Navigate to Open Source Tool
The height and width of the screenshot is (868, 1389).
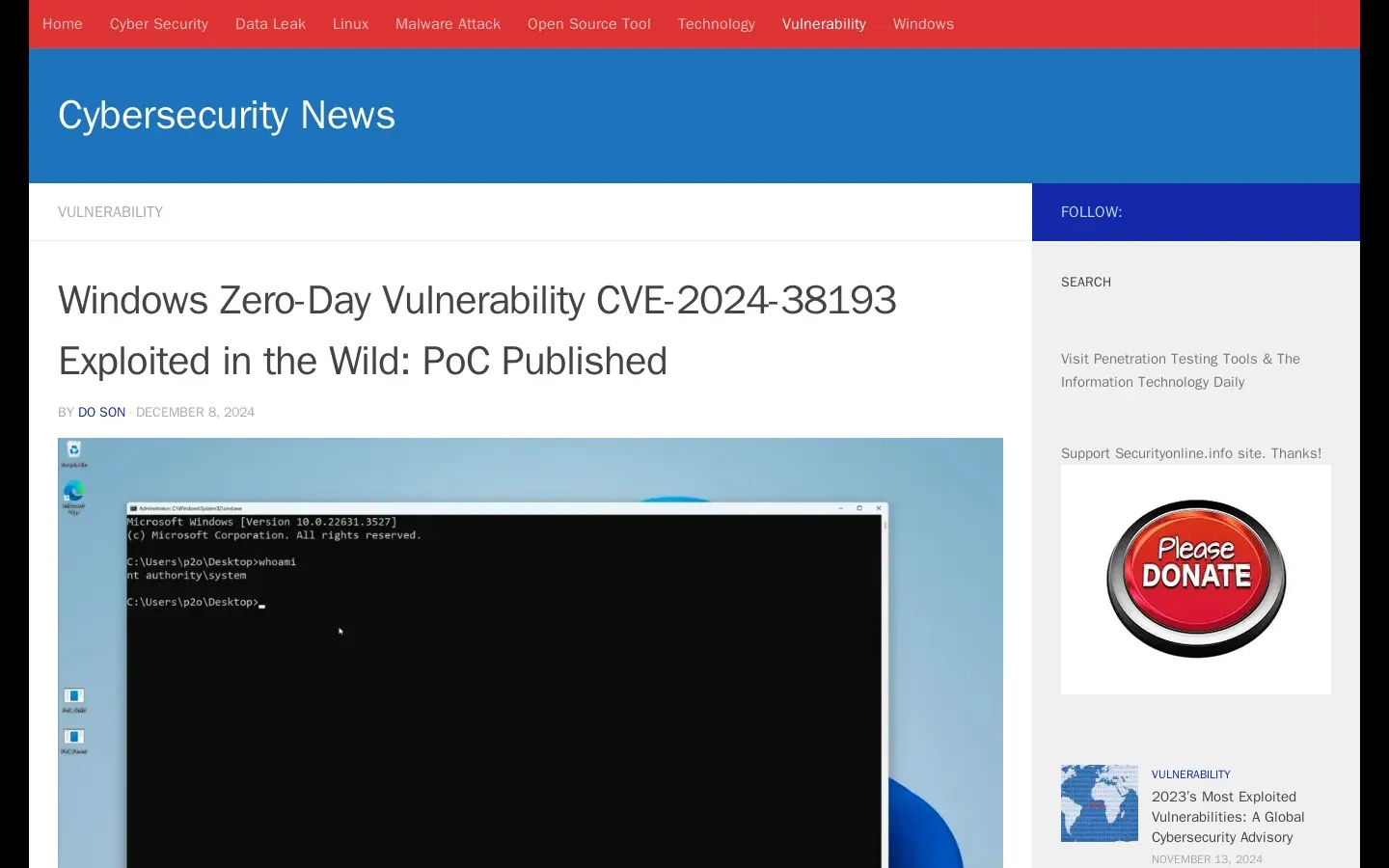[x=589, y=24]
